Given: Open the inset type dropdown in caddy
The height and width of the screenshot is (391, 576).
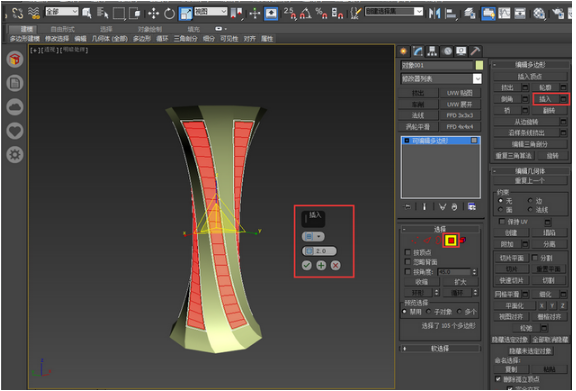Looking at the screenshot, I should click(313, 237).
